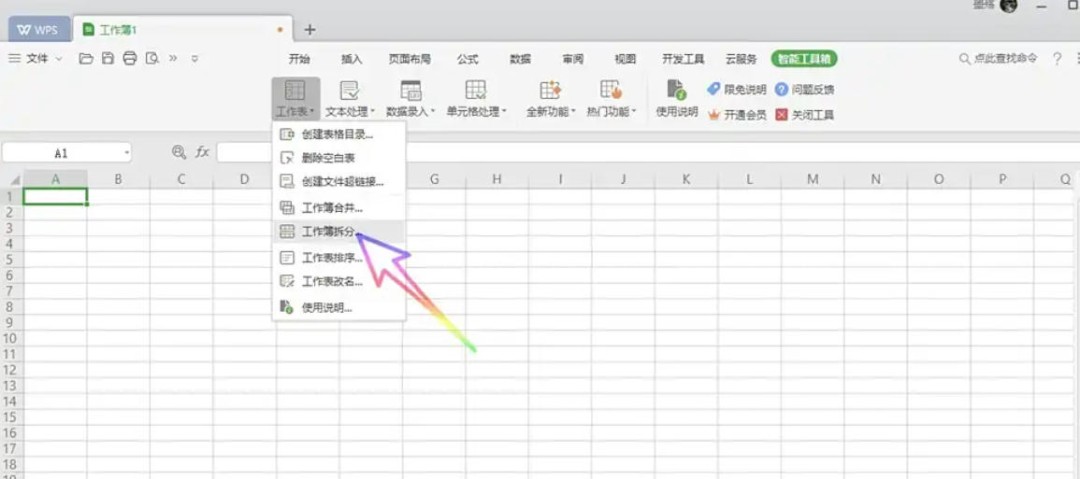Choose 工作表排序 from the menu

(339, 258)
